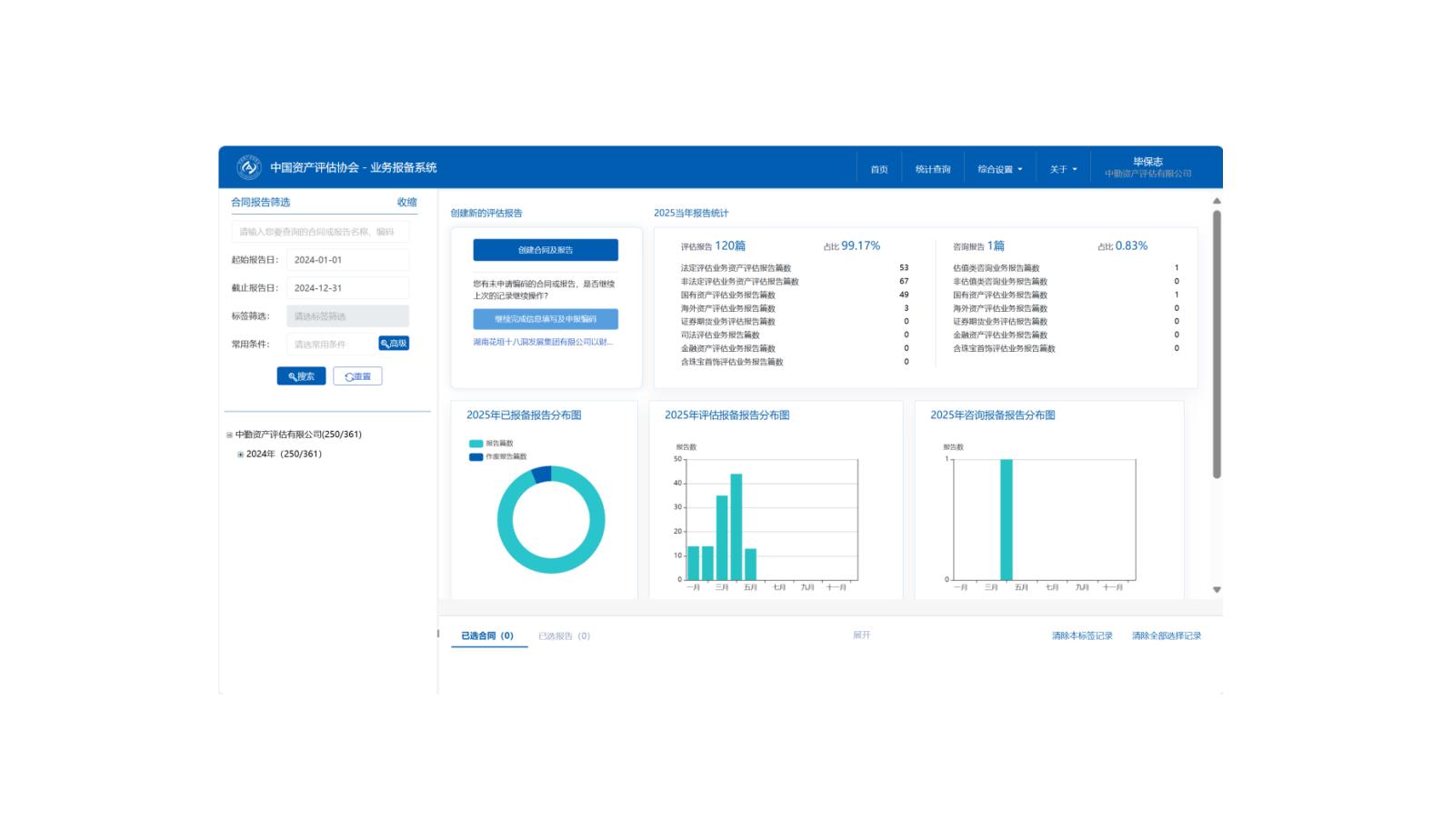The width and height of the screenshot is (1443, 840).
Task: Go to the 首页 home menu
Action: pos(878,169)
